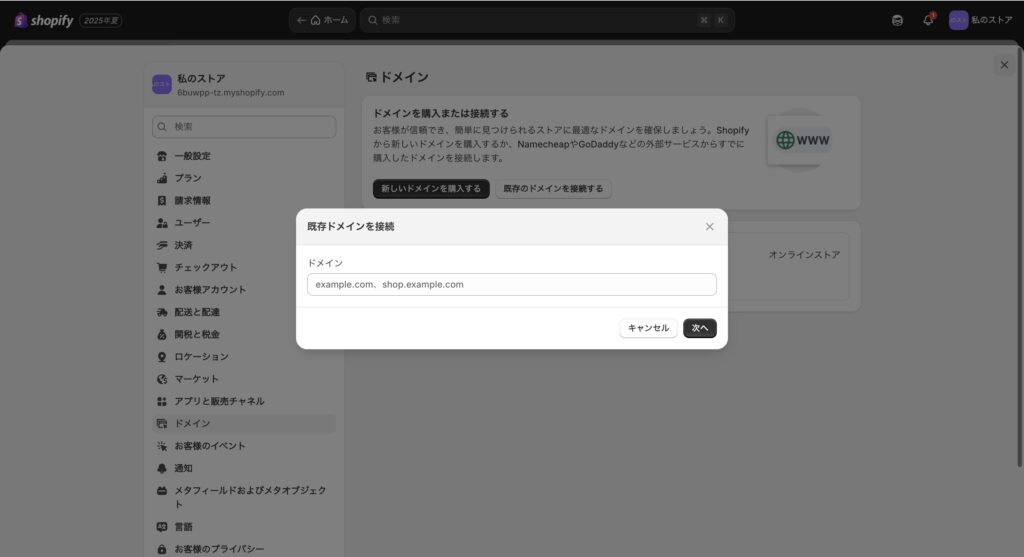
Task: Click the settings sidebar 検索 field
Action: 244,127
